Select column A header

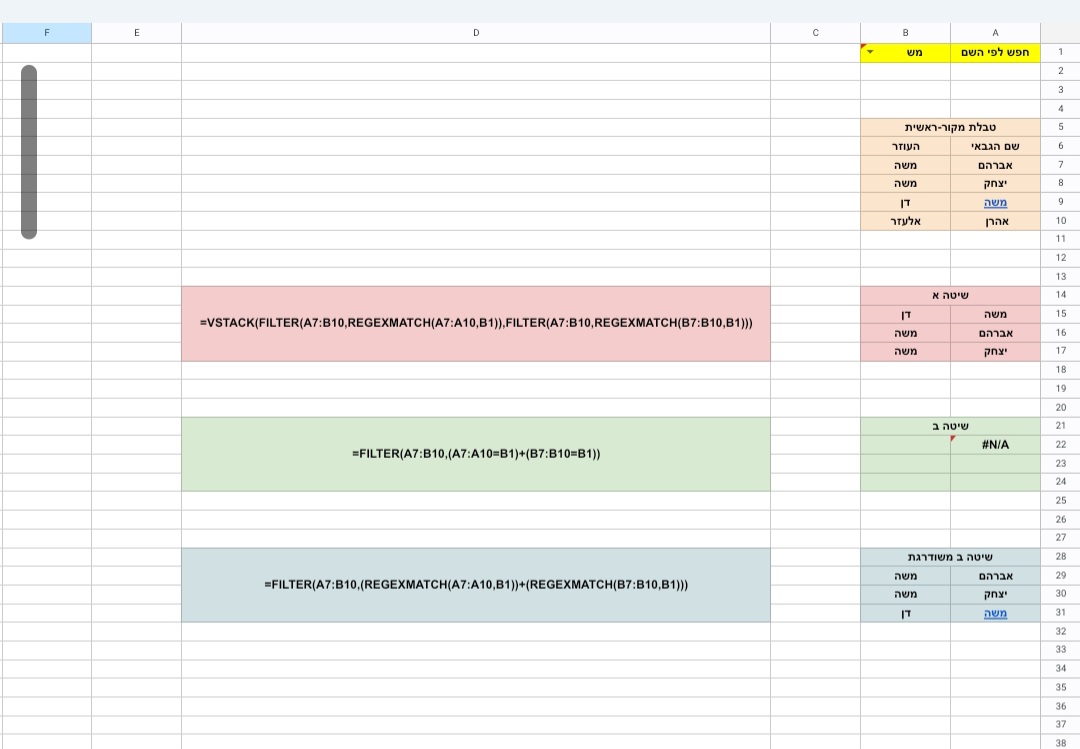pos(995,32)
